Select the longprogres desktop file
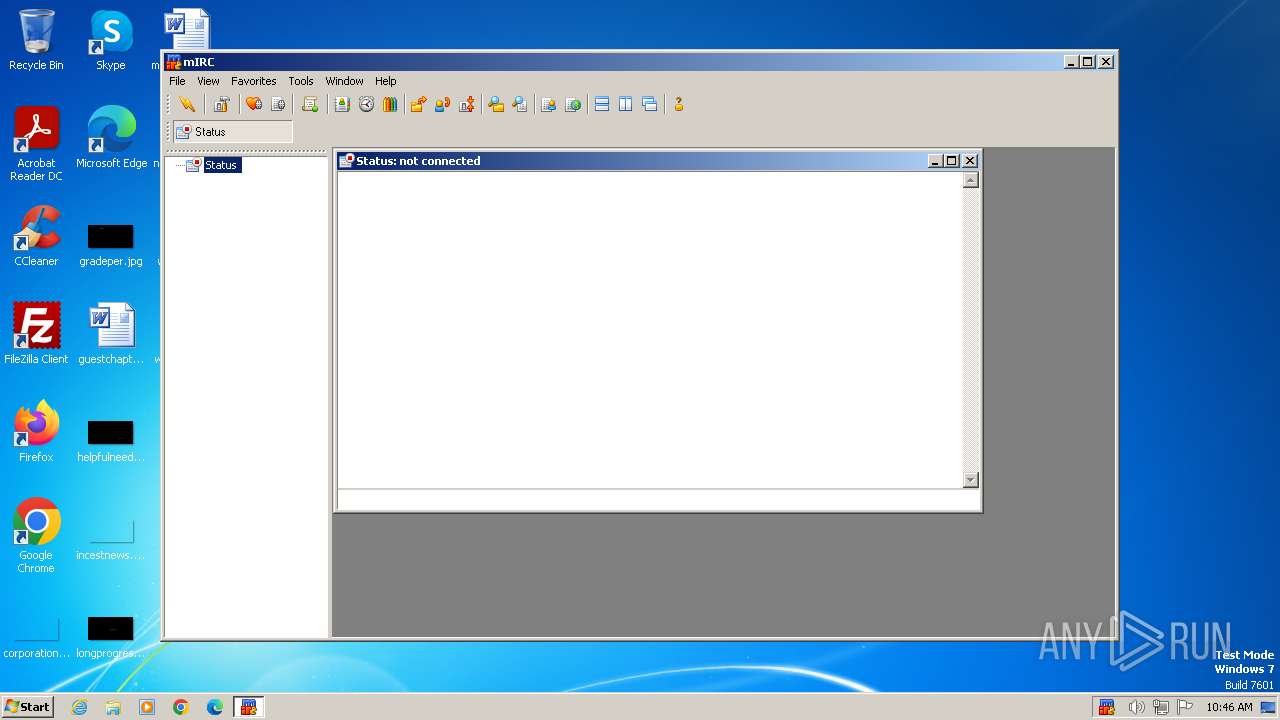1280x720 pixels. pos(111,637)
